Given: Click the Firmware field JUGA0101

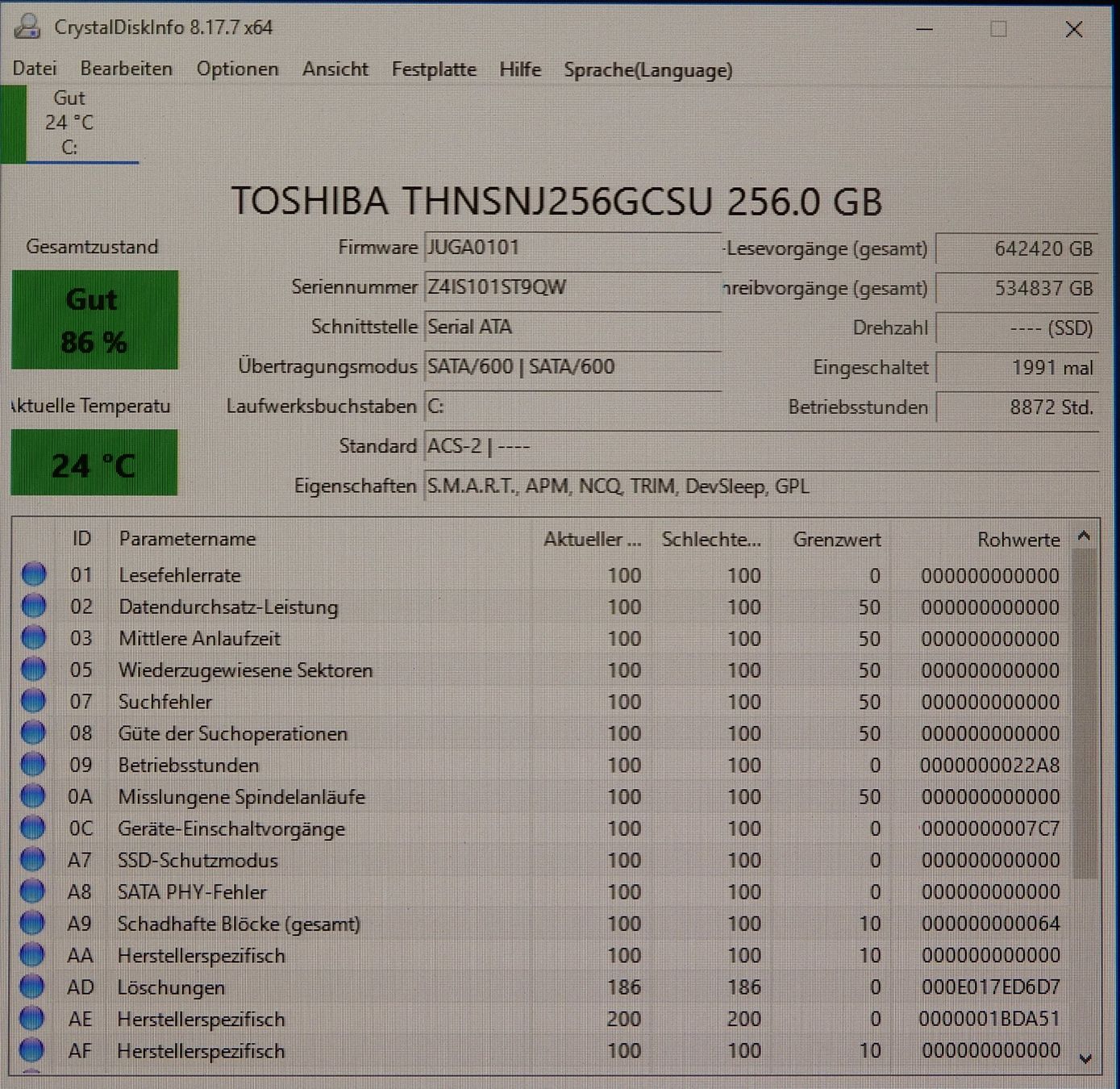Looking at the screenshot, I should (572, 248).
